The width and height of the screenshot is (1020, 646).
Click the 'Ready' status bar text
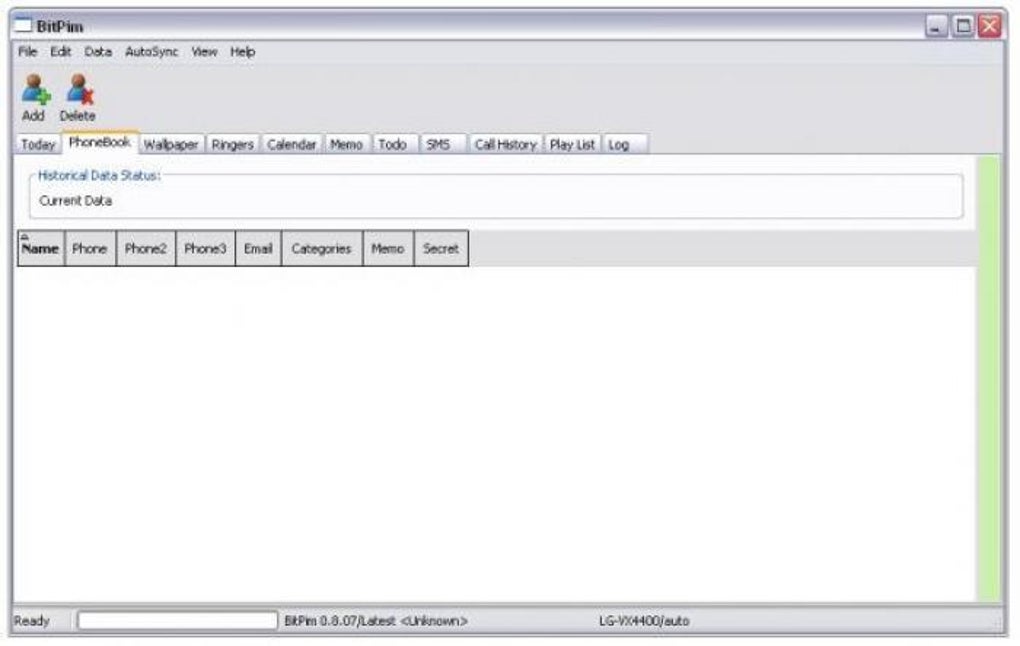pos(31,621)
